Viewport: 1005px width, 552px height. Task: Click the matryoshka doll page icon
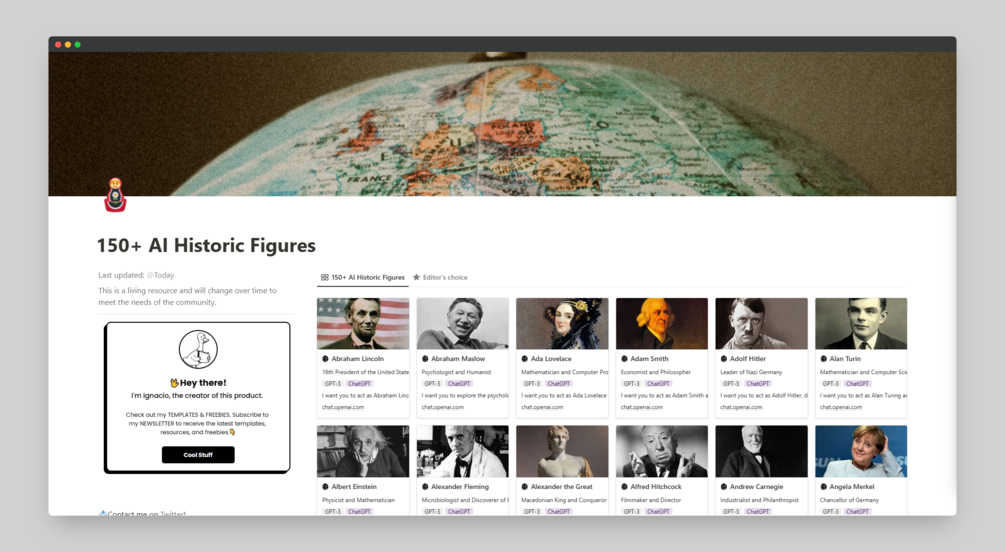pos(115,195)
